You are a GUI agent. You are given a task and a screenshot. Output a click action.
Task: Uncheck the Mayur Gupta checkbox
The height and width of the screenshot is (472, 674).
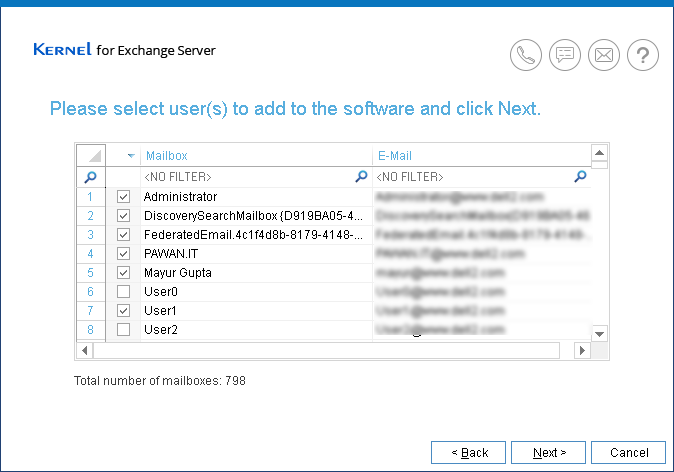[x=123, y=273]
